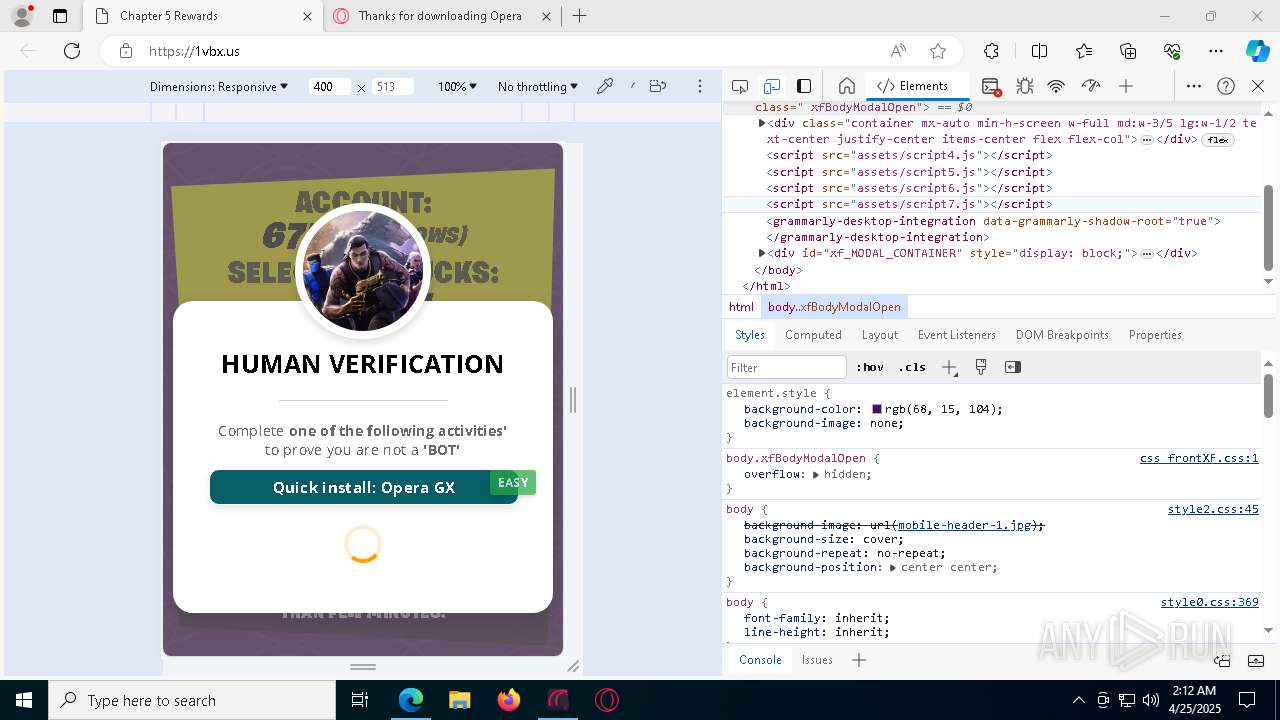
Task: Open device toolbar more options menu
Action: tap(701, 86)
